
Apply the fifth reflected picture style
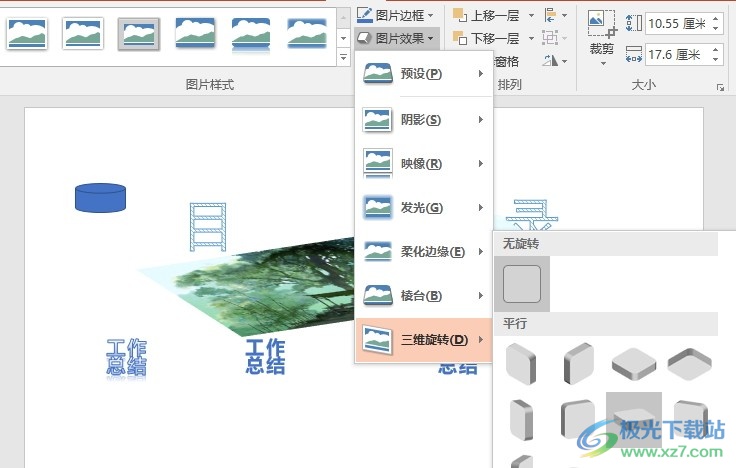(251, 33)
